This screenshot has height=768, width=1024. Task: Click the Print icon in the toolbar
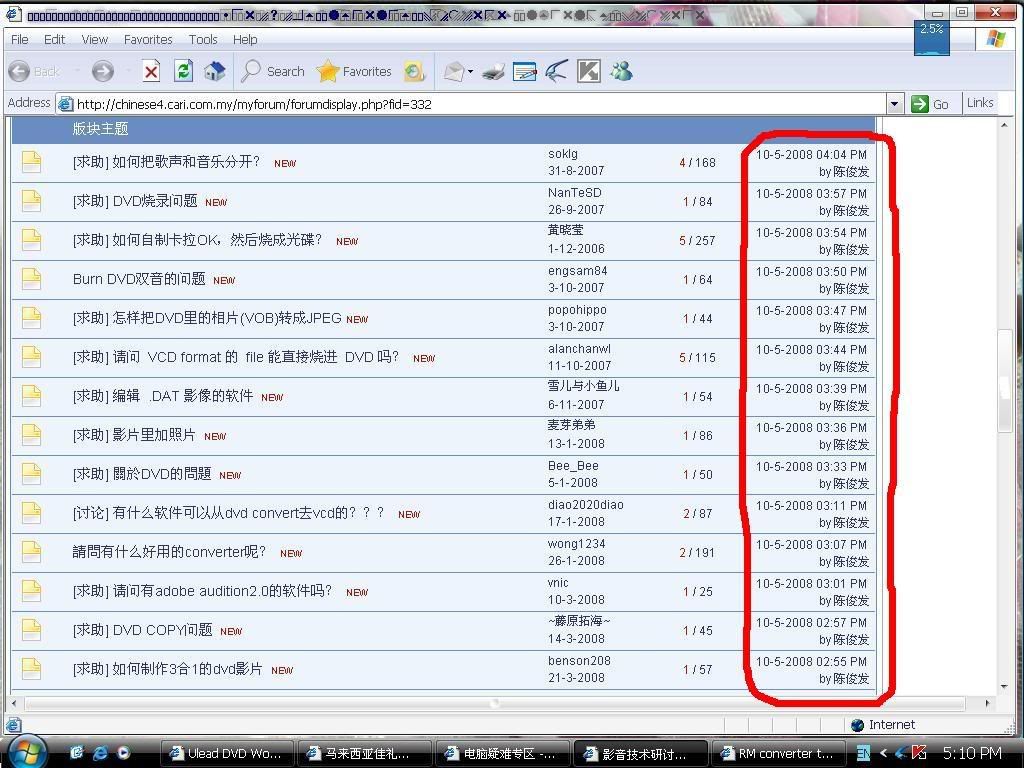(x=493, y=71)
